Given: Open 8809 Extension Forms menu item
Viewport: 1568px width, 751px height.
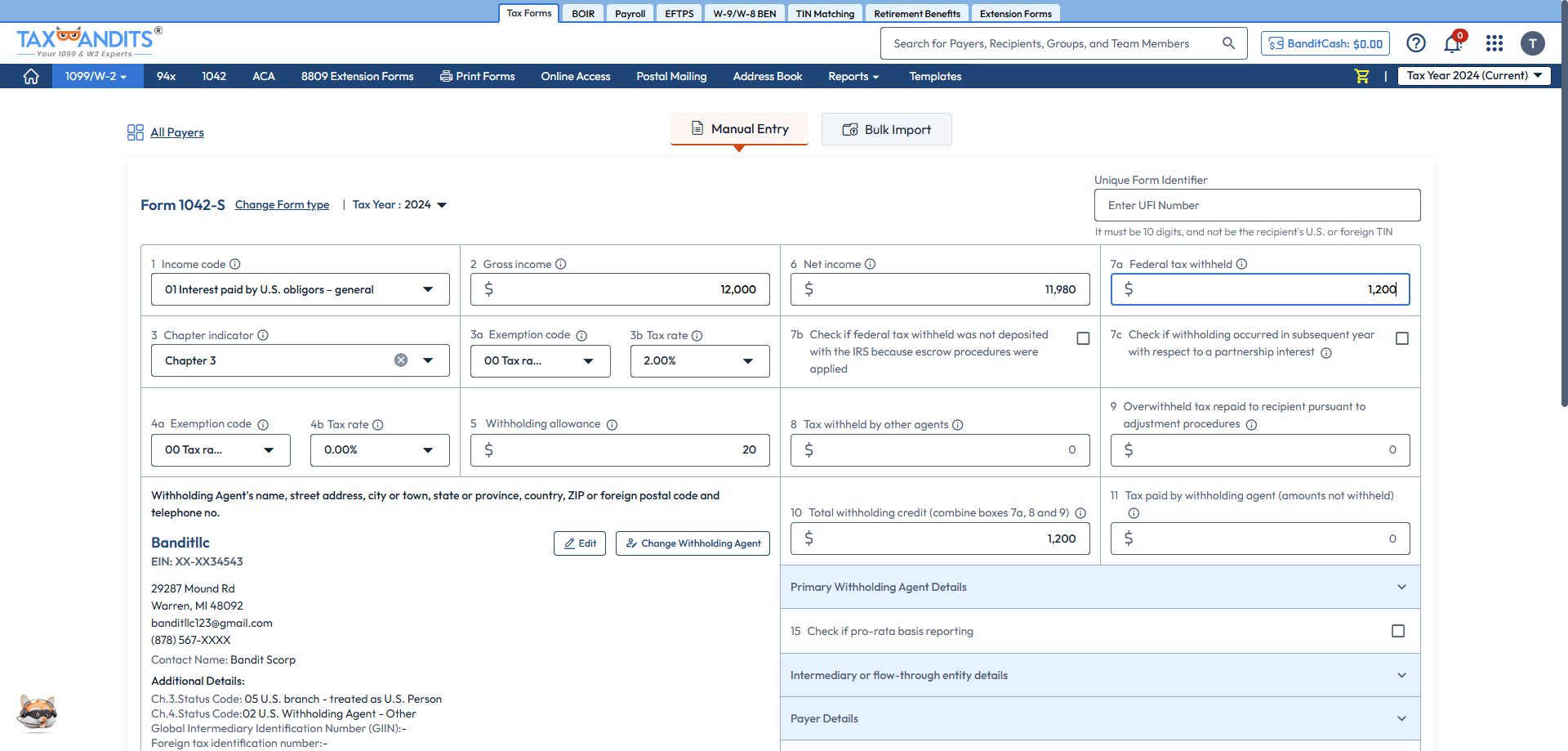Looking at the screenshot, I should 357,76.
